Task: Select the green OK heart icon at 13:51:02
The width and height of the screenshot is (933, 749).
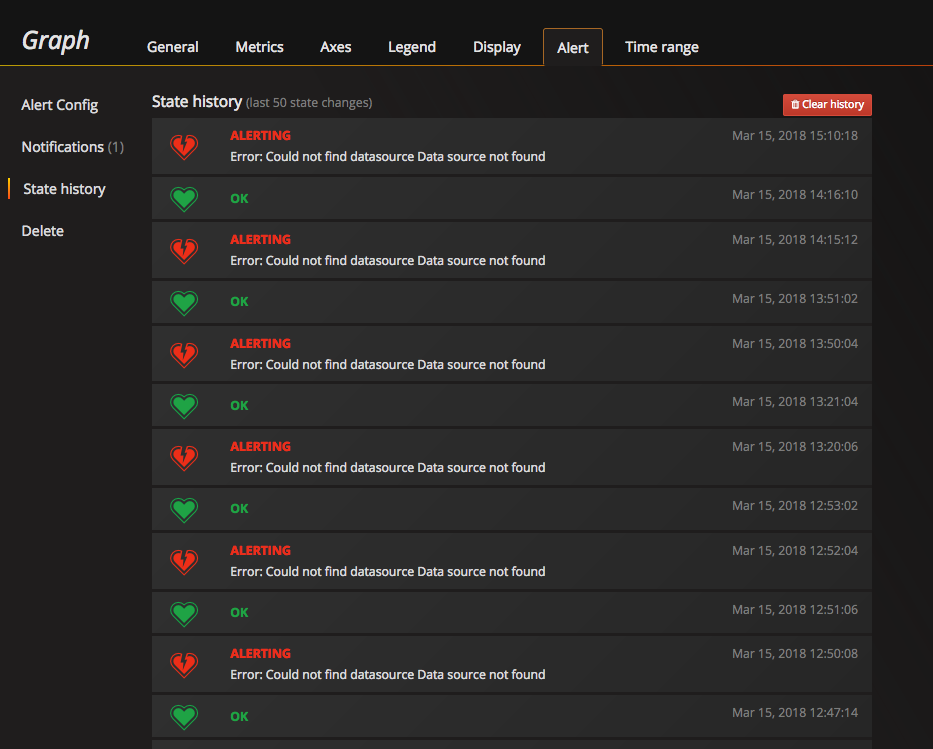Action: click(x=184, y=301)
